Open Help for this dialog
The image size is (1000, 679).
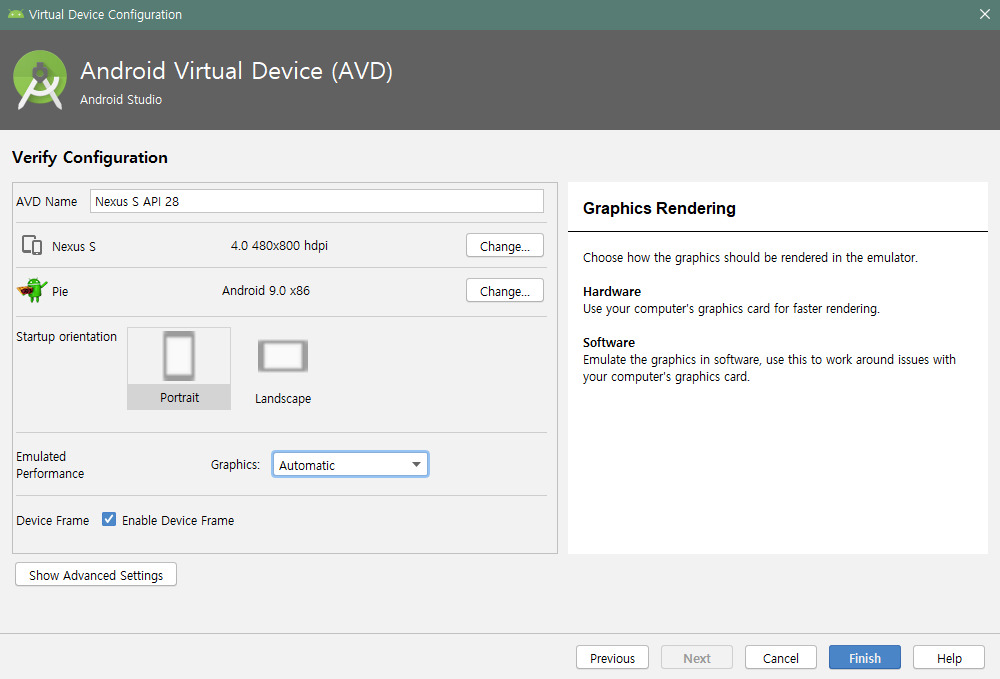949,658
